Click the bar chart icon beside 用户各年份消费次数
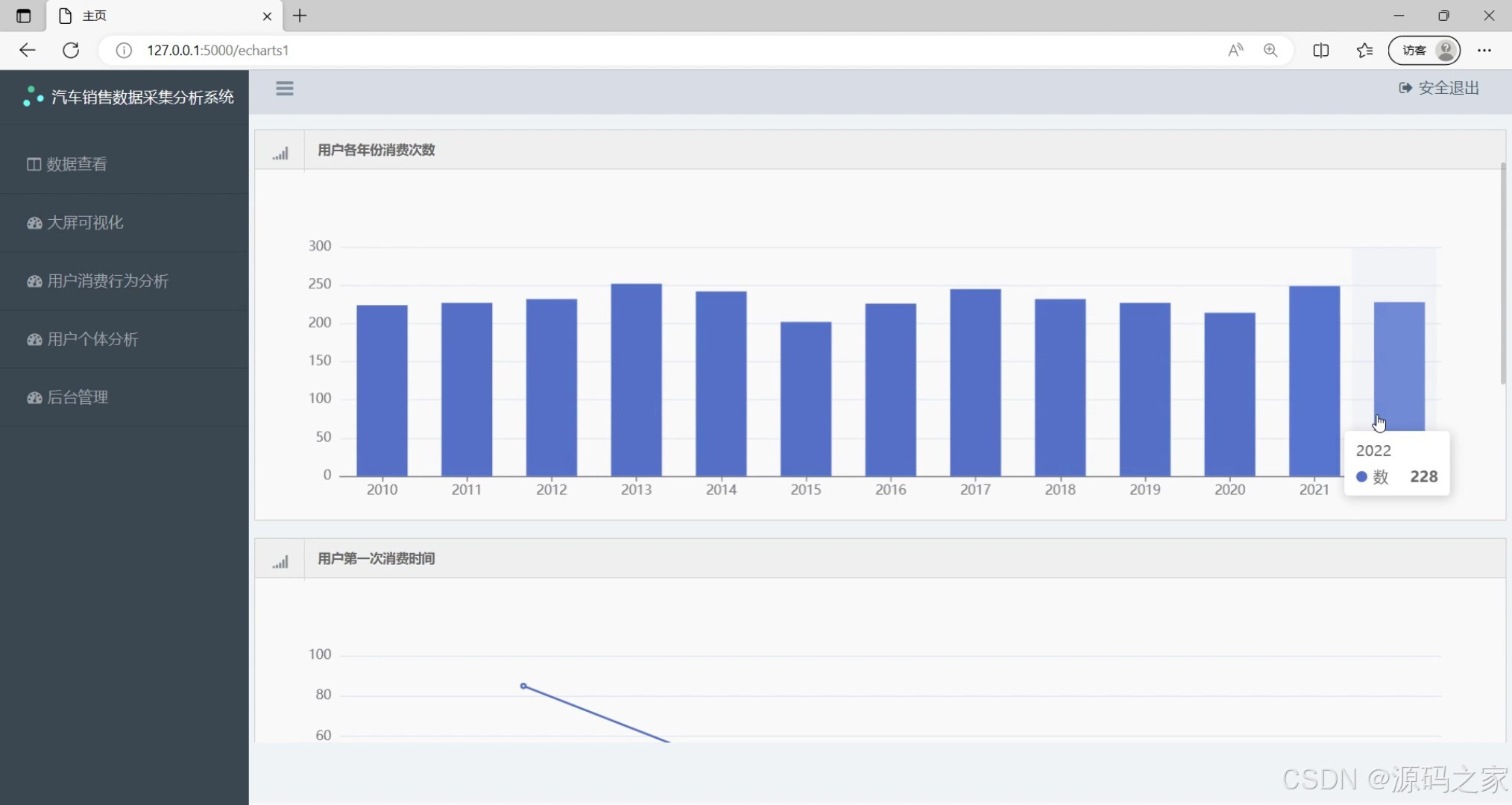Screen dimensions: 1512x805 click(280, 151)
